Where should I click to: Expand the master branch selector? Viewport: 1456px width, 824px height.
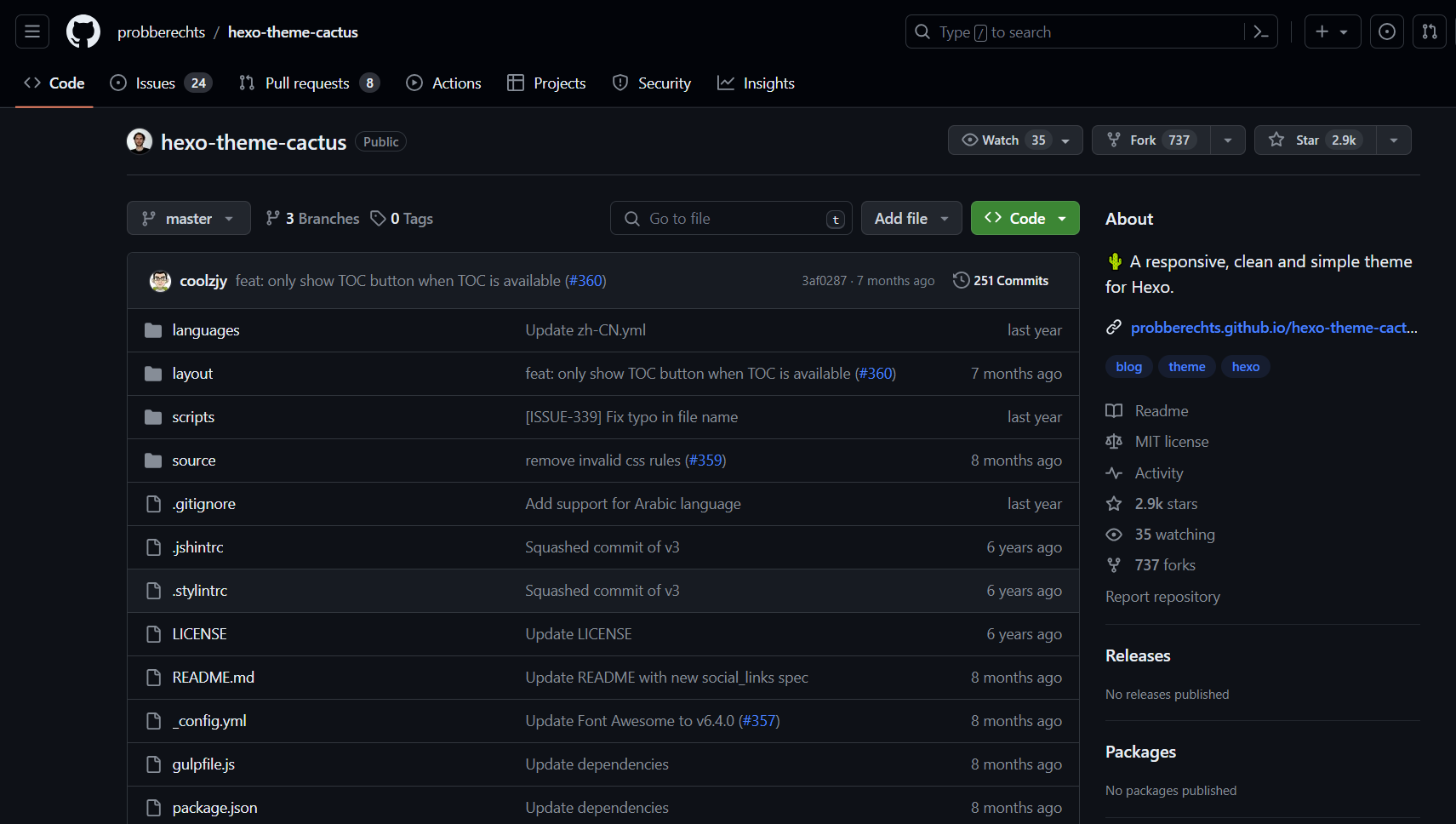click(189, 218)
